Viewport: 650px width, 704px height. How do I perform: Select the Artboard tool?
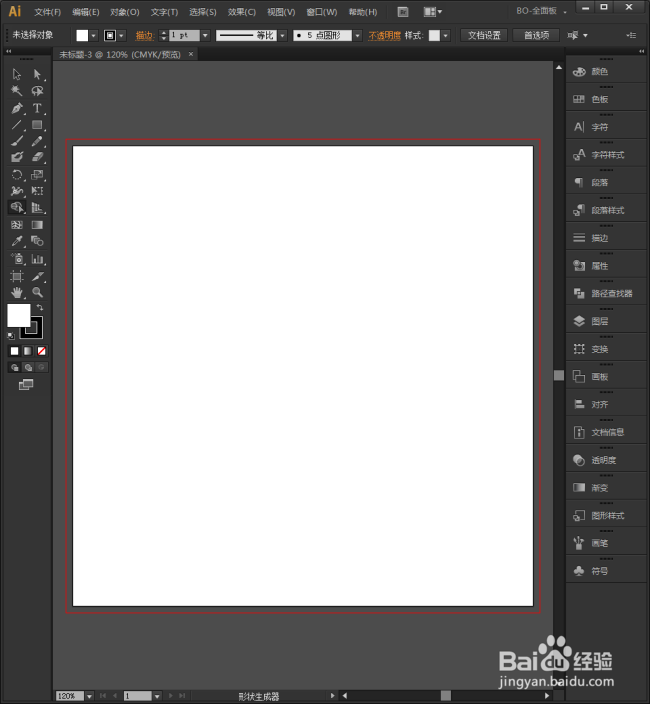(17, 276)
